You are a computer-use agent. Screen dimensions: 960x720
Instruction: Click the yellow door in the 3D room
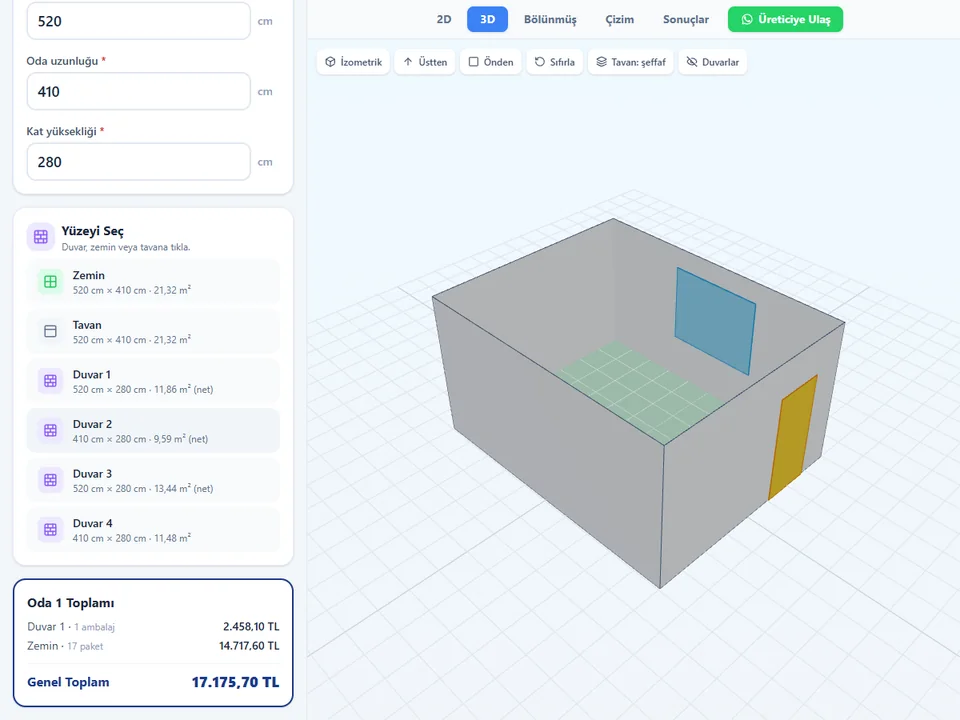pyautogui.click(x=793, y=438)
